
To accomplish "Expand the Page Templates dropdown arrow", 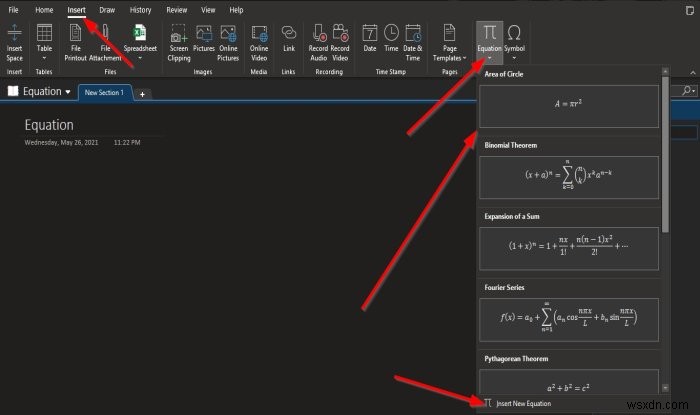I will click(464, 58).
